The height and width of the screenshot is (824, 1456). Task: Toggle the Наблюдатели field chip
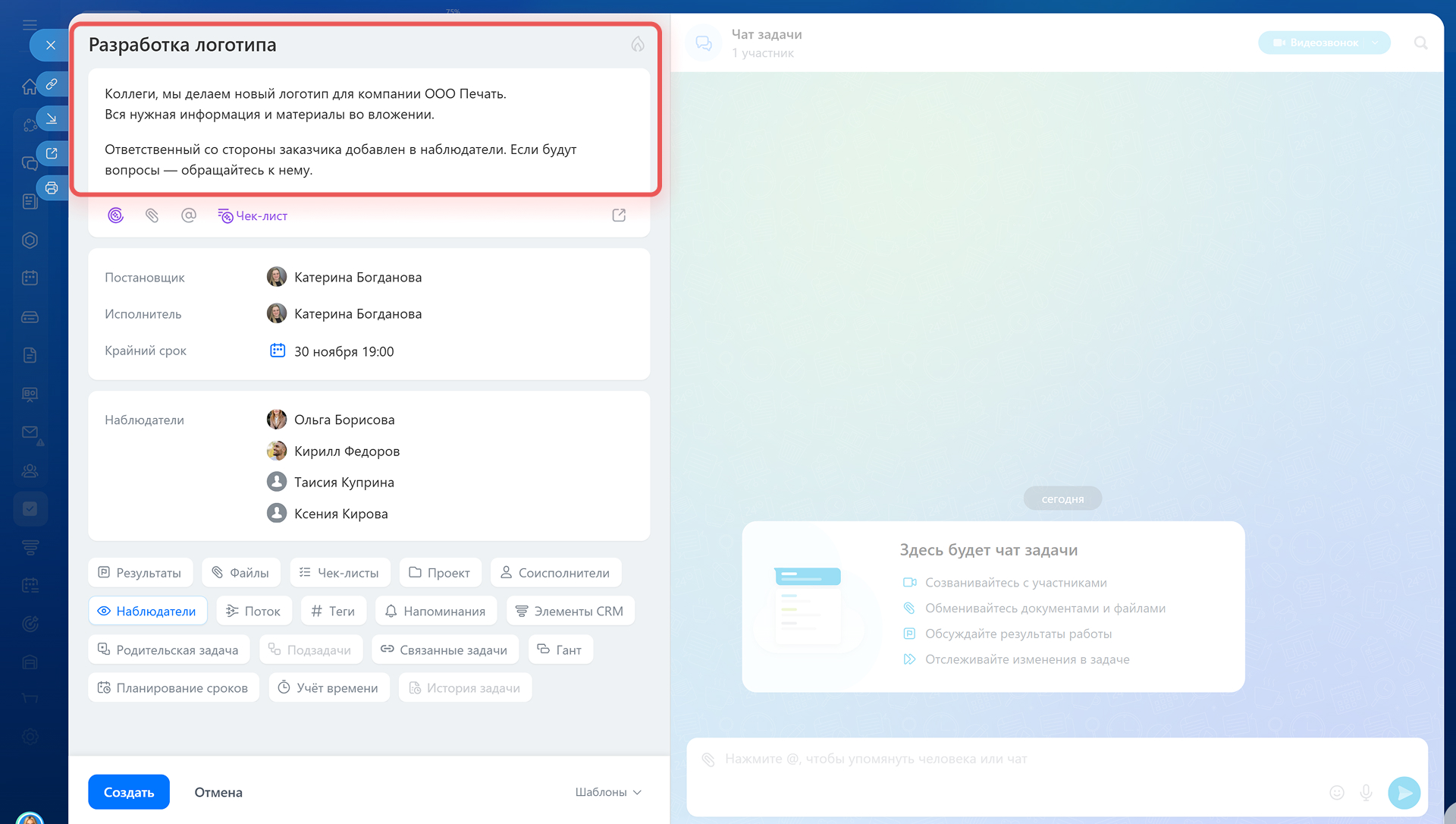click(148, 611)
